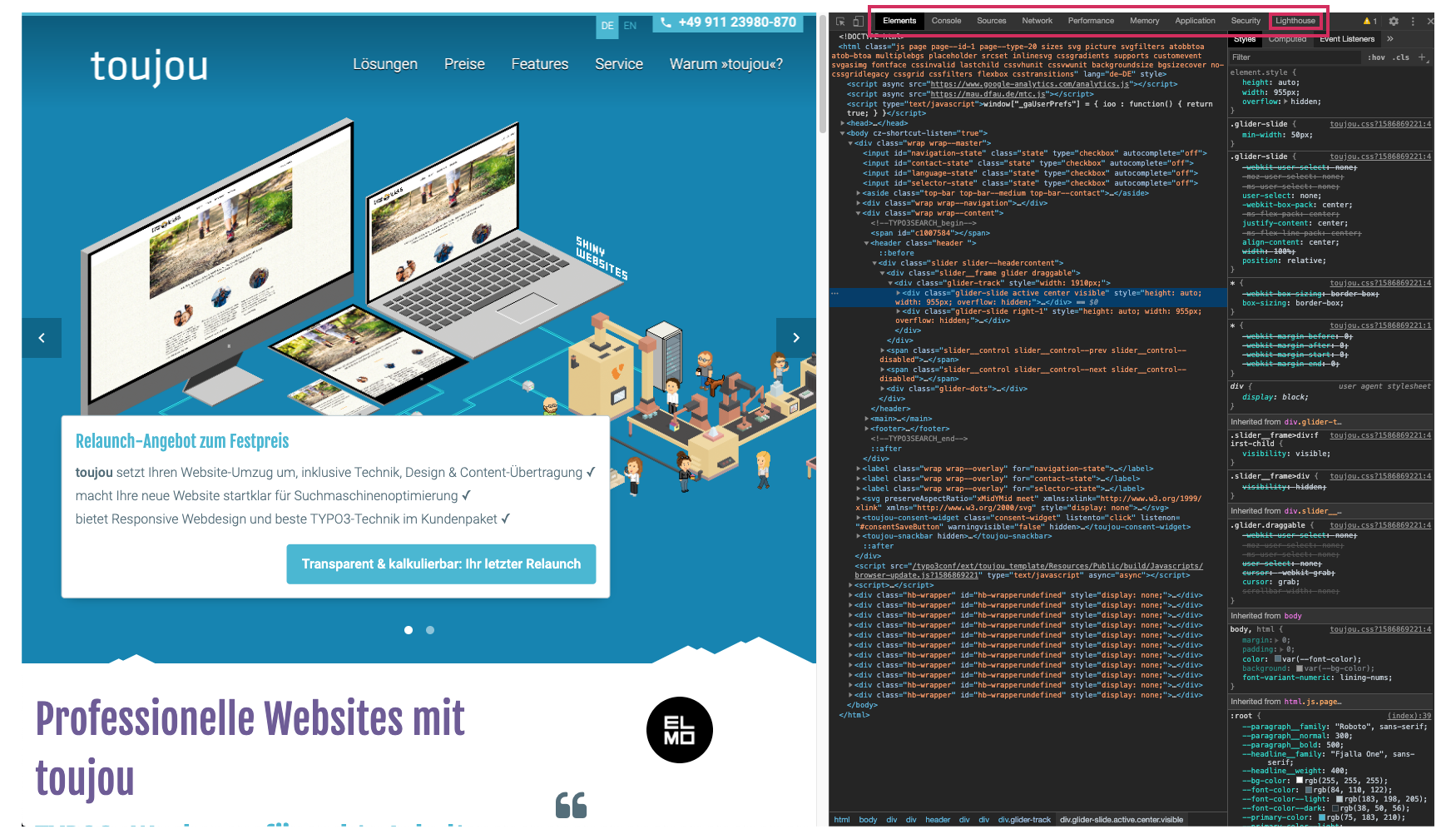The width and height of the screenshot is (1456, 839).
Task: Select the toujou-snackbar element row
Action: click(x=958, y=536)
